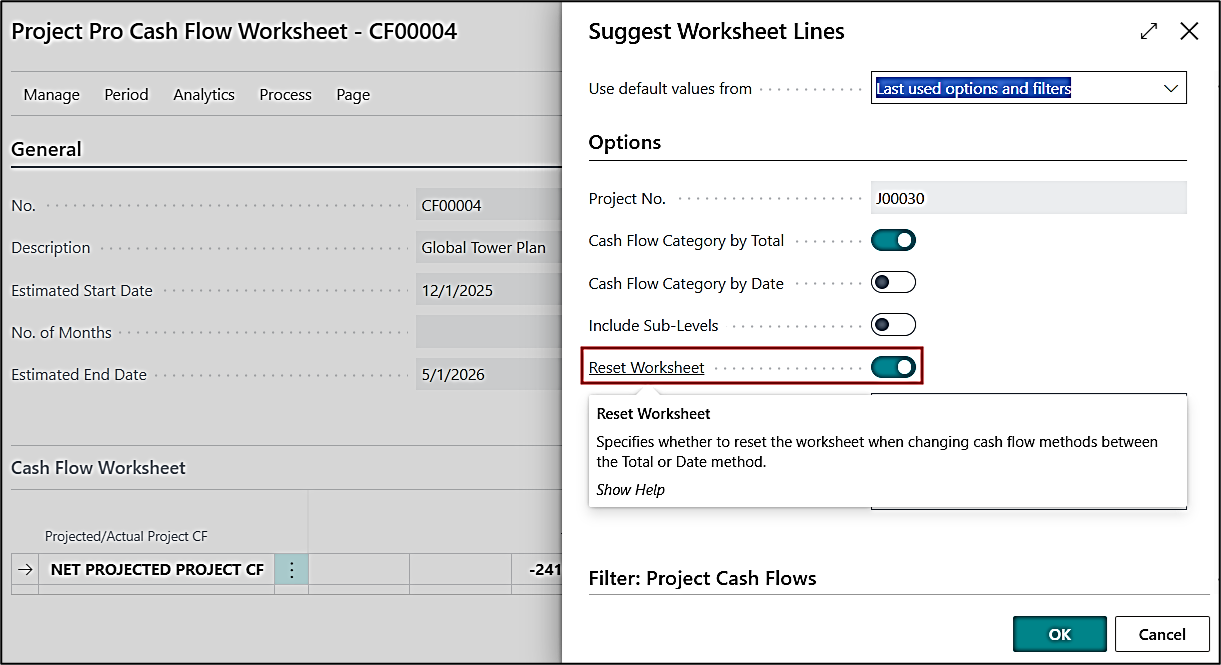Select the NET PROJECTED PROJECT CF cell

tap(157, 570)
